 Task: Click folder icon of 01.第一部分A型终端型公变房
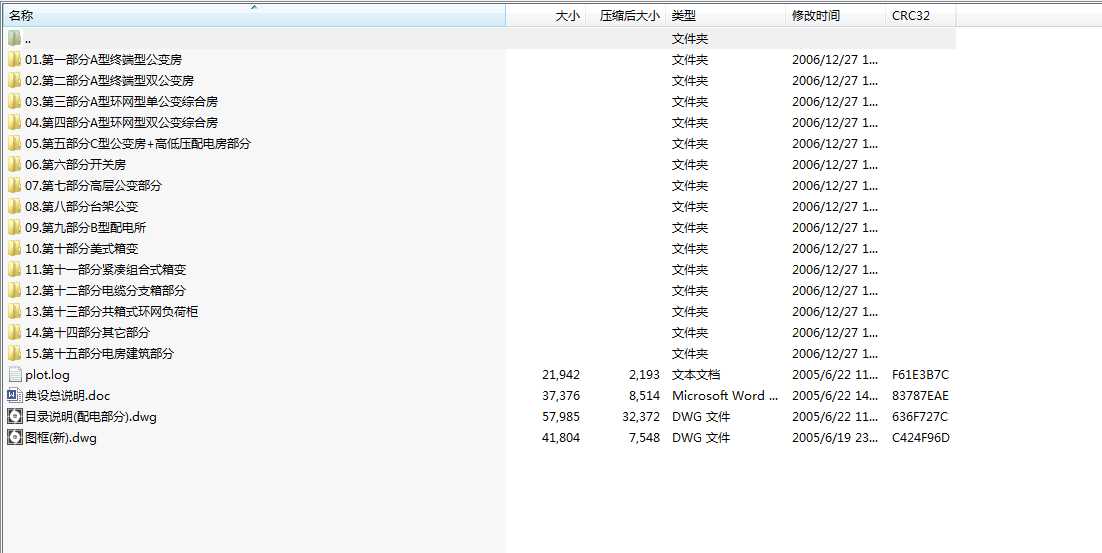(x=14, y=60)
